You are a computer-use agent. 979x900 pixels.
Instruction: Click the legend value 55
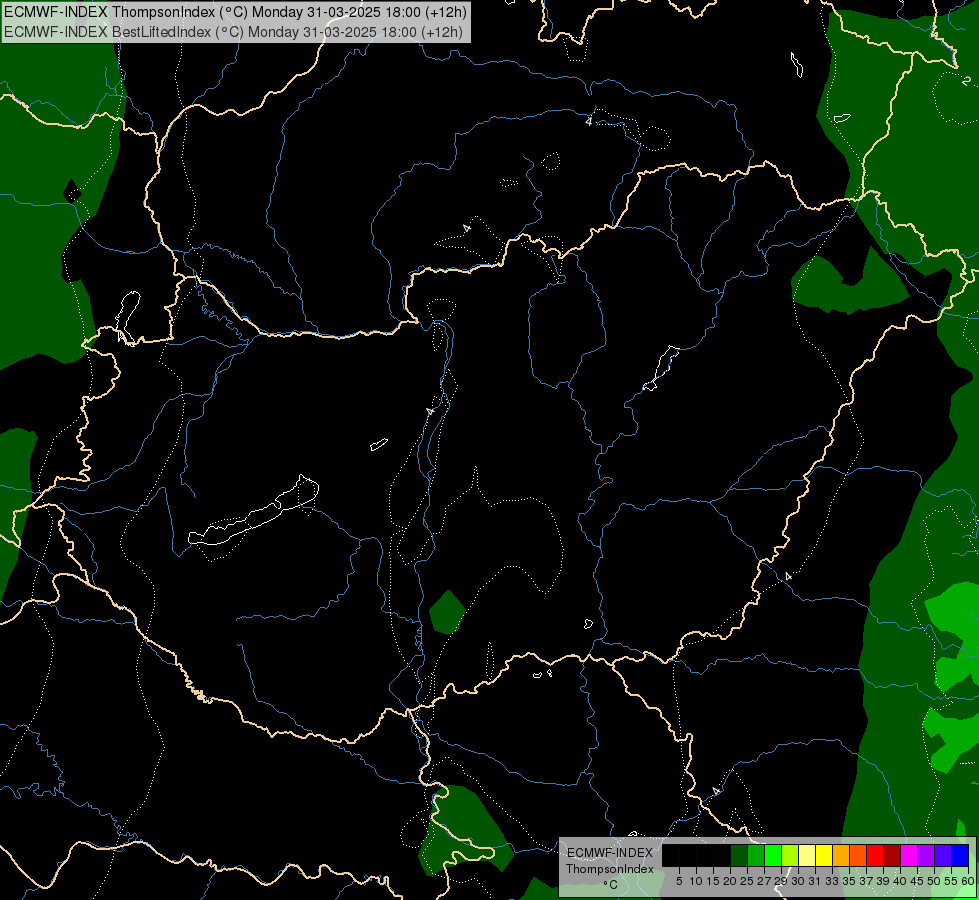click(952, 881)
